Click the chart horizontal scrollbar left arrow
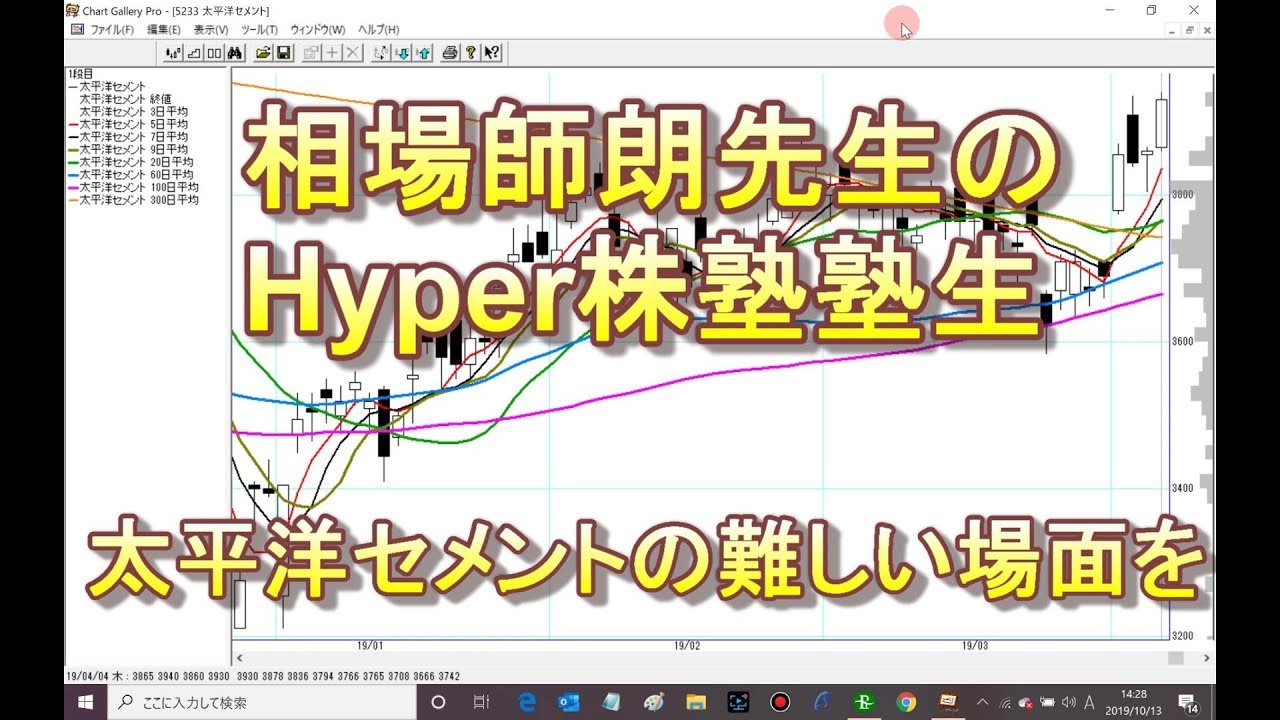Screen dimensions: 1280x720 click(238, 658)
